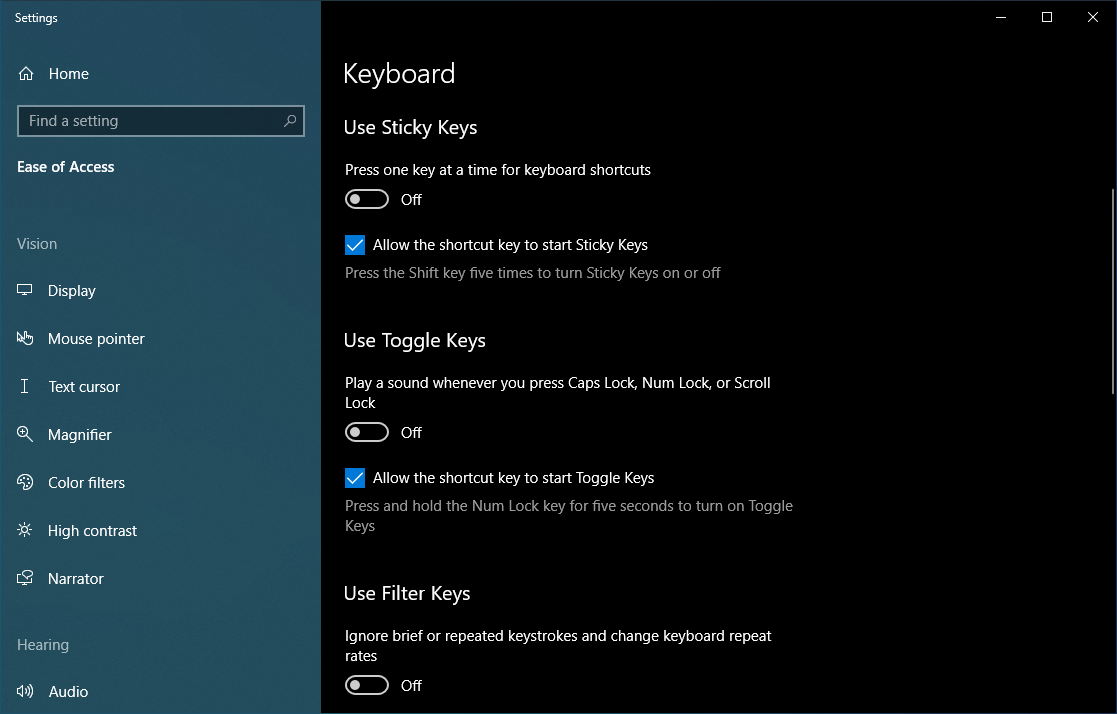Select the High contrast icon
Viewport: 1117px width, 714px height.
[x=26, y=530]
